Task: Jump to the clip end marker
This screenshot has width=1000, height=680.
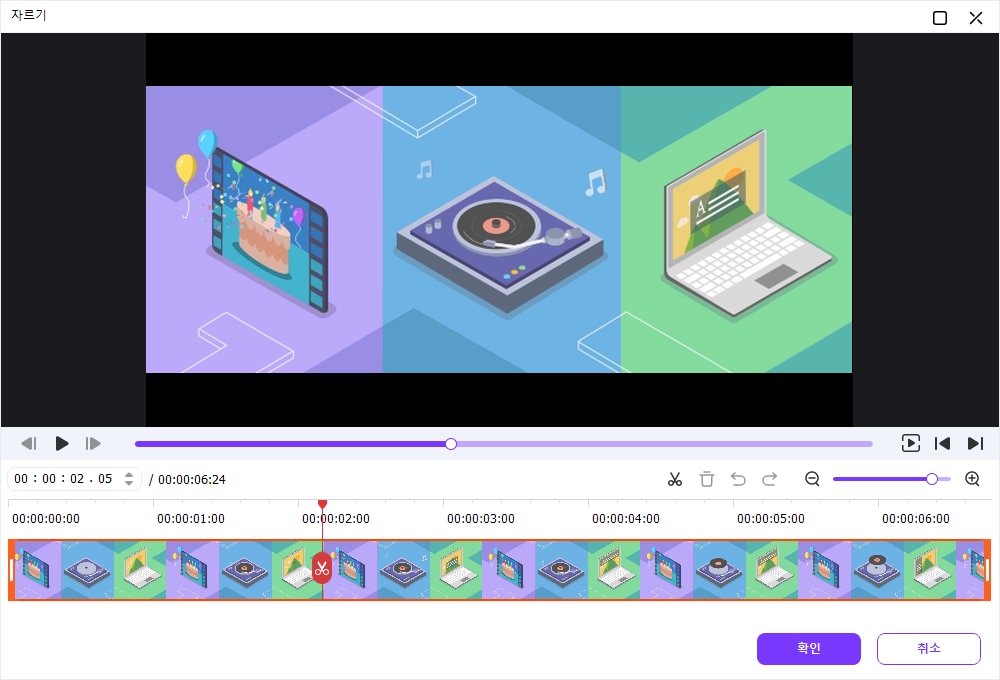Action: coord(975,443)
